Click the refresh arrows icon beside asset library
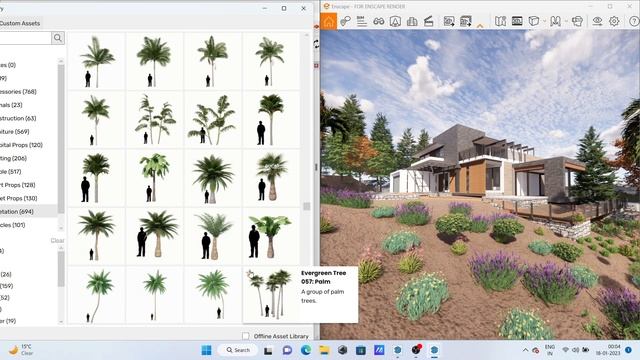The image size is (640, 360). 316,44
